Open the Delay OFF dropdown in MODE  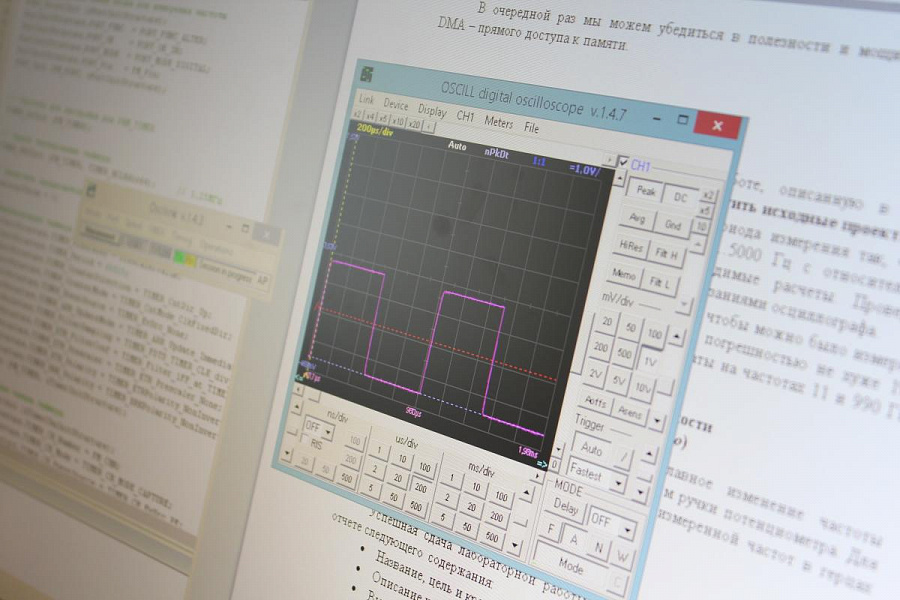[626, 527]
